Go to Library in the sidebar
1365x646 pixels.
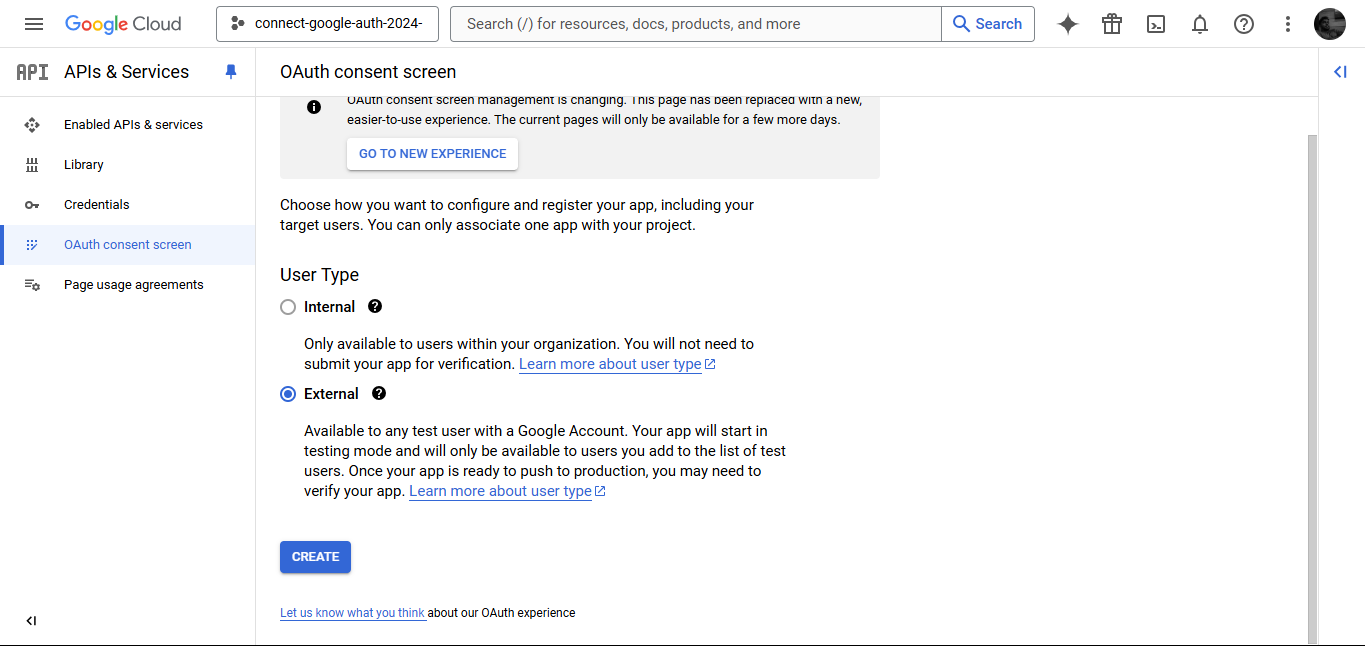click(x=83, y=164)
